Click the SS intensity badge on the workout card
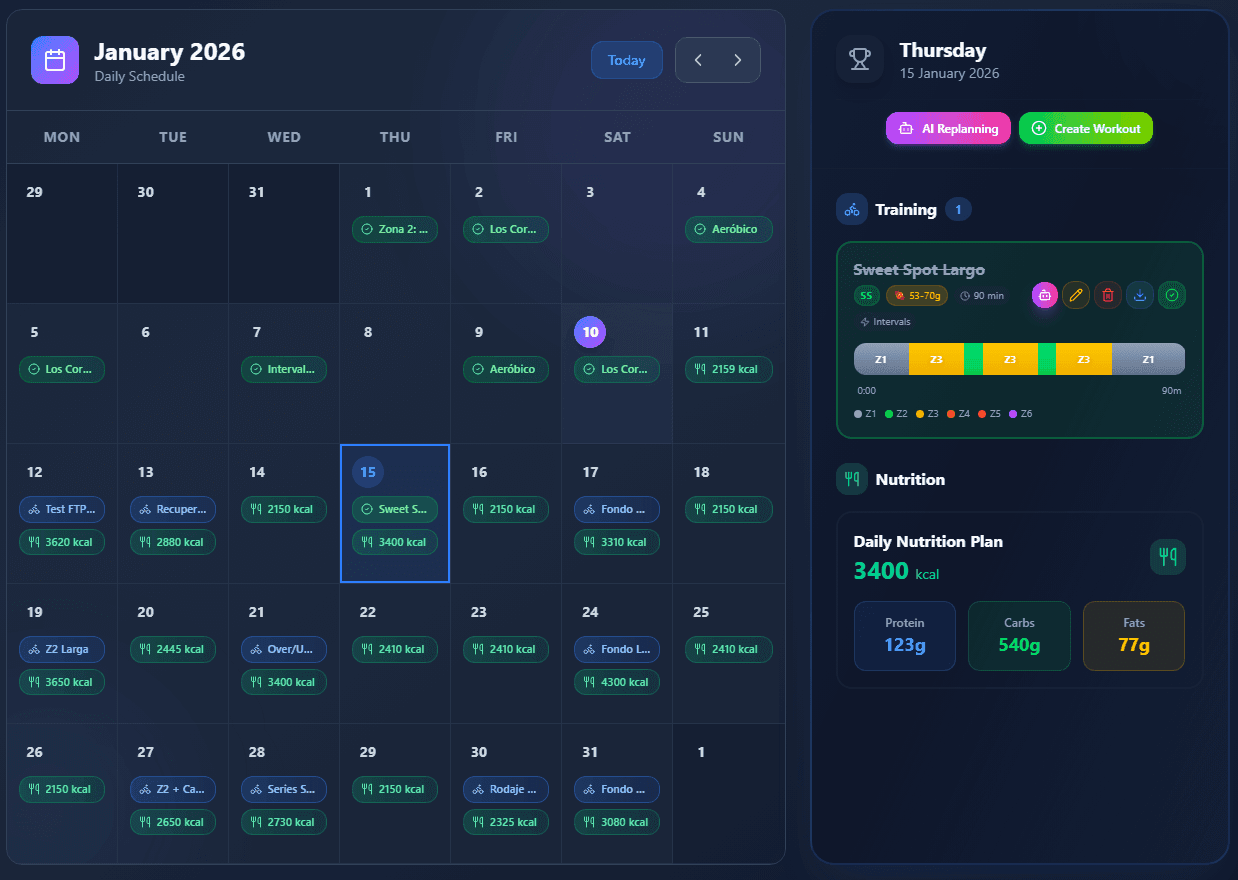1238x880 pixels. (866, 295)
